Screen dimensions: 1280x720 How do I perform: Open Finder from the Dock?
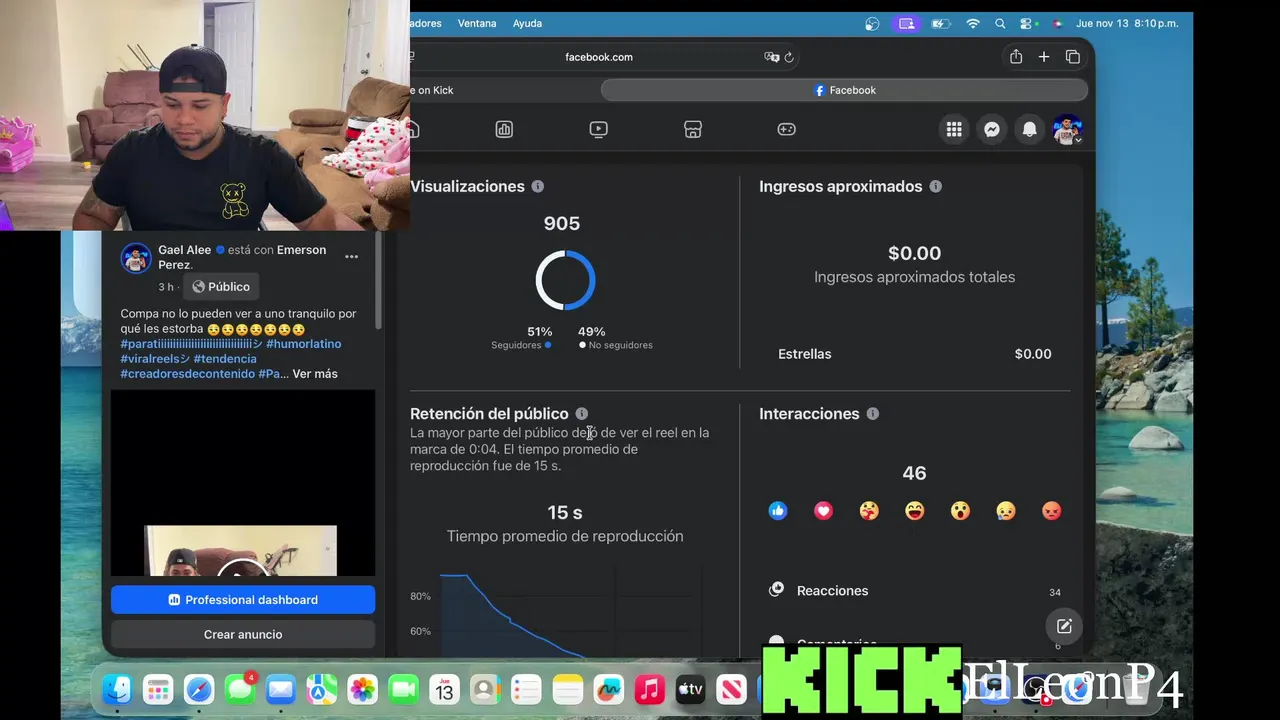[117, 689]
